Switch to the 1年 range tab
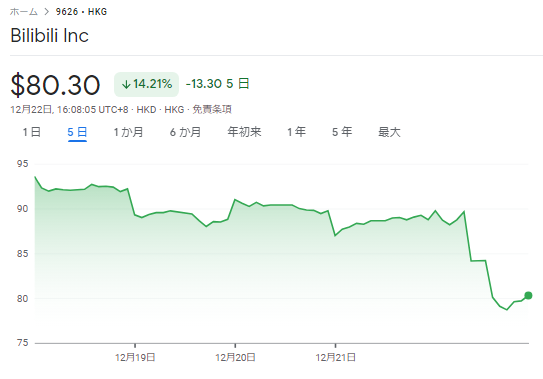The width and height of the screenshot is (543, 379). (x=296, y=132)
